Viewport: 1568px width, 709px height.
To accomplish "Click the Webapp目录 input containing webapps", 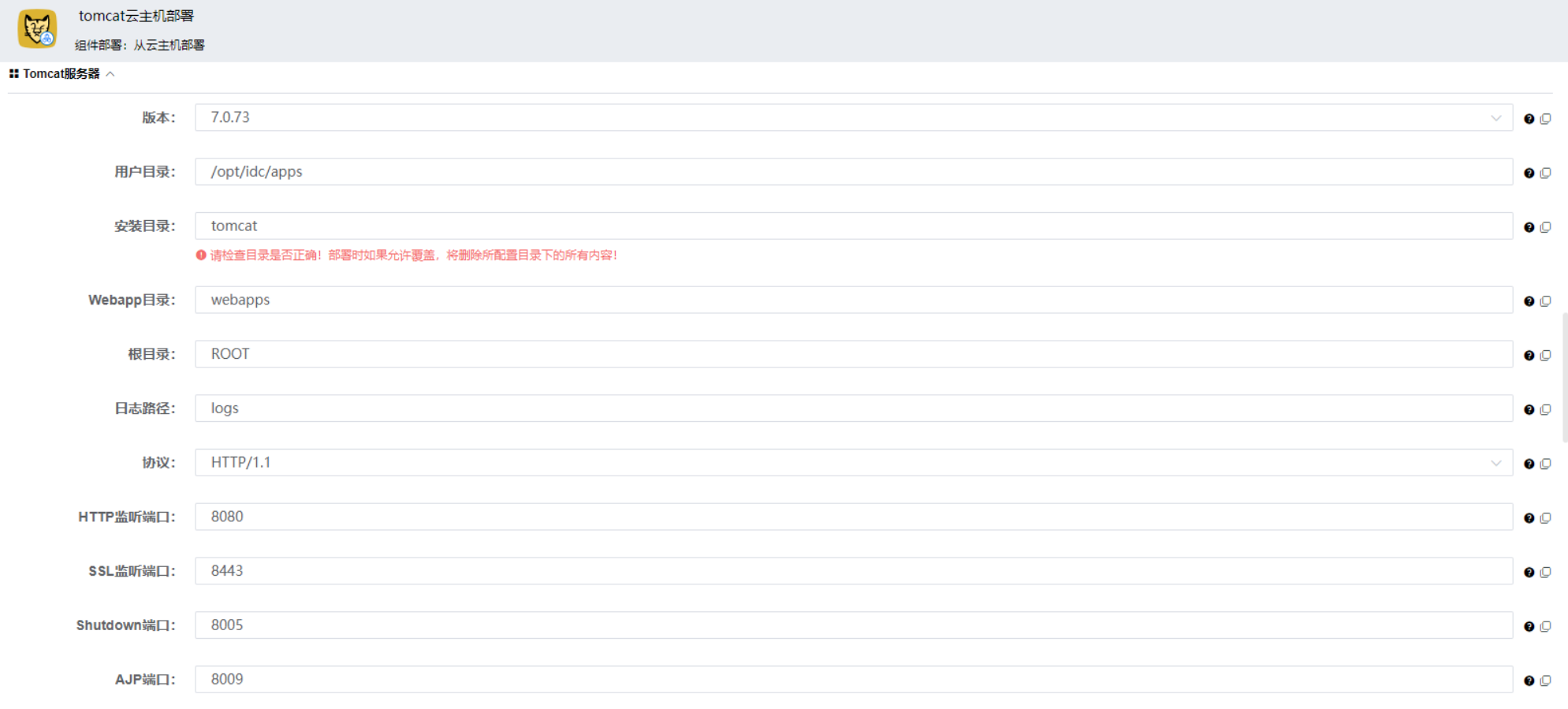I will [x=854, y=300].
